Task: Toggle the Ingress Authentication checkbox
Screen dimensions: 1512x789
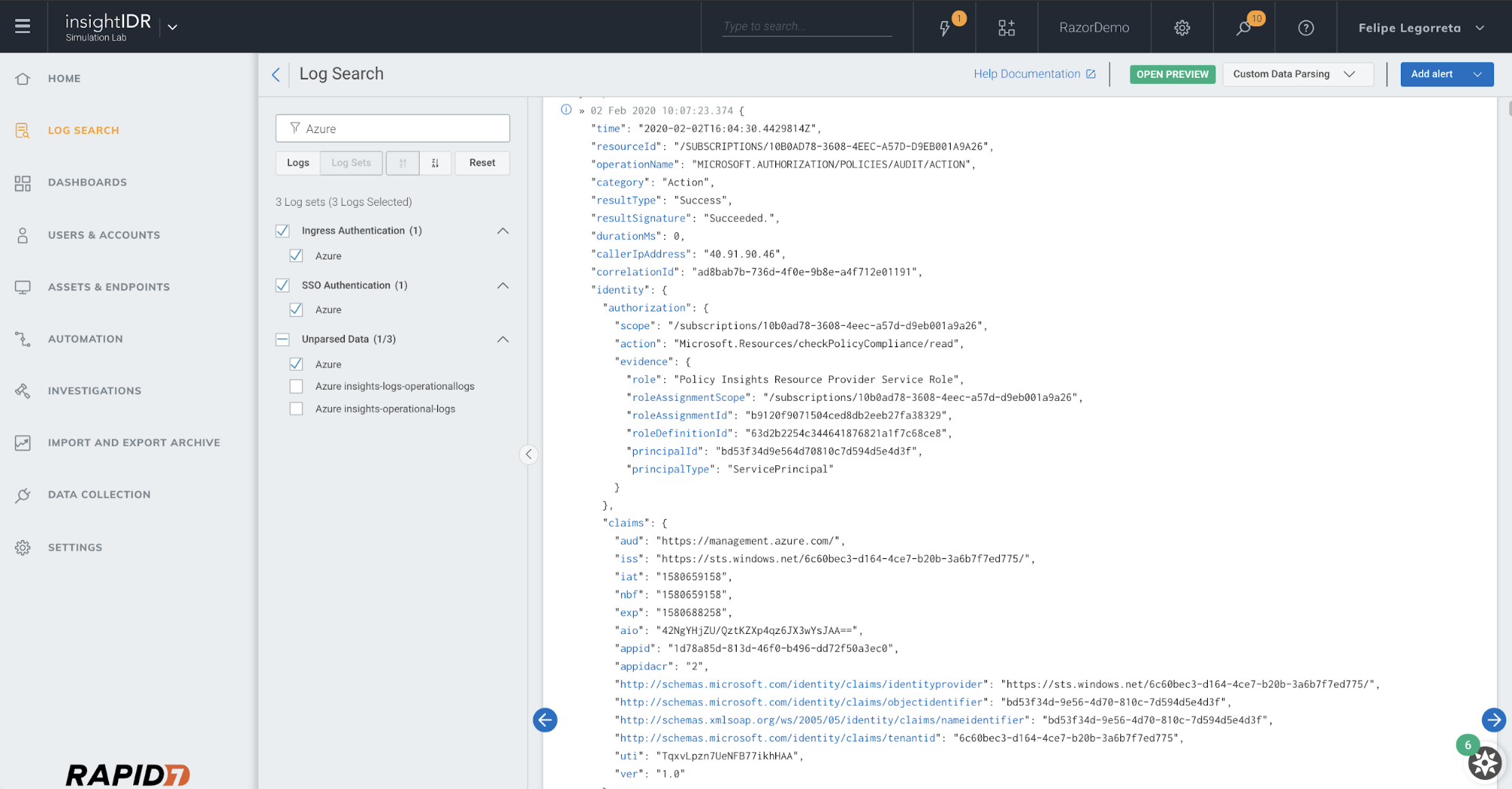Action: 283,231
